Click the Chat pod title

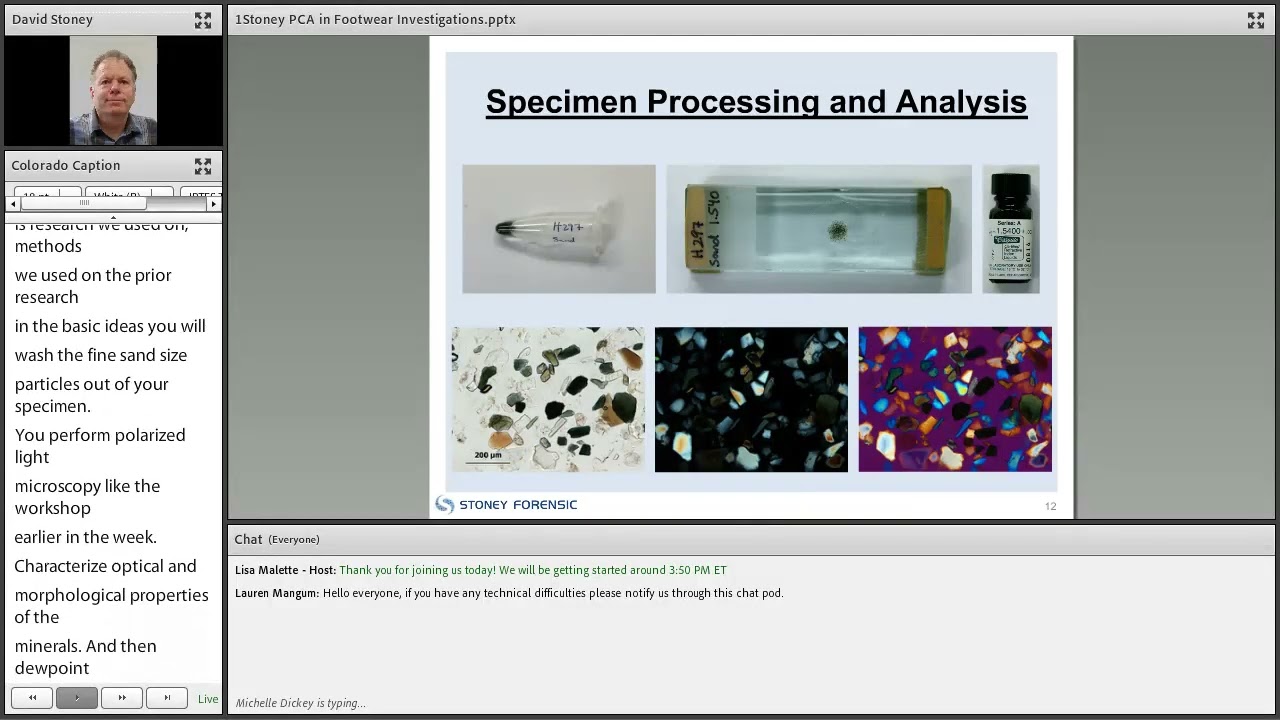tap(248, 540)
